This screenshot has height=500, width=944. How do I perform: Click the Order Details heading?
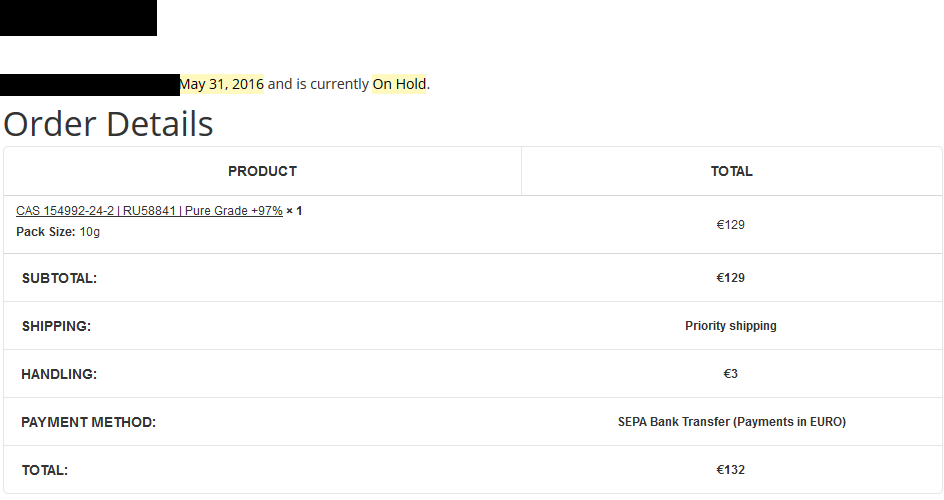[108, 124]
